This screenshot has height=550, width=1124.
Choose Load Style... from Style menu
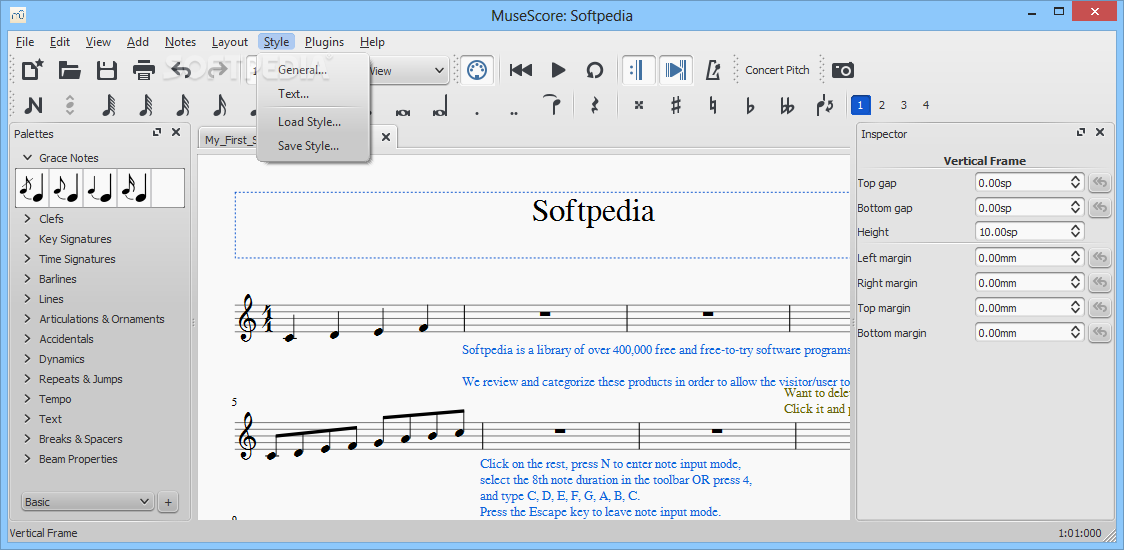click(313, 122)
